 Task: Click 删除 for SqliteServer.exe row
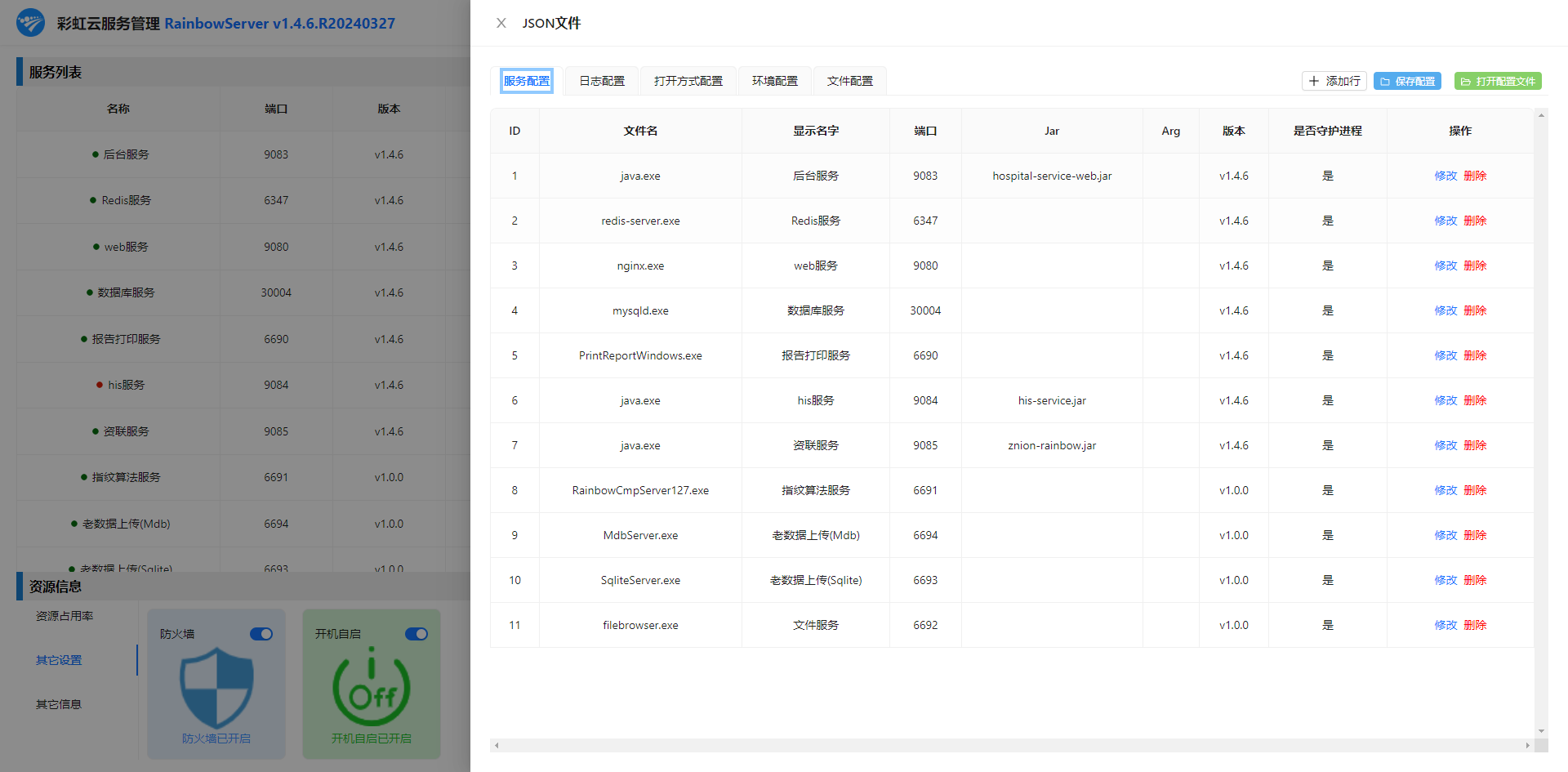click(x=1475, y=580)
